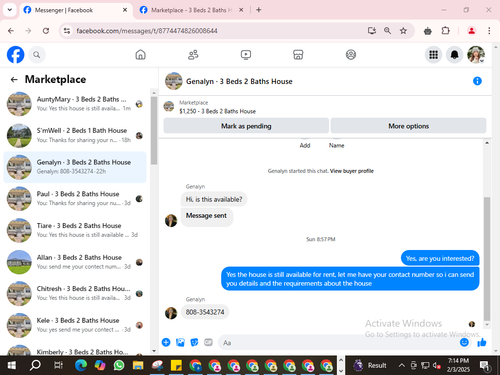
Task: Attach a photo file icon
Action: point(180,342)
